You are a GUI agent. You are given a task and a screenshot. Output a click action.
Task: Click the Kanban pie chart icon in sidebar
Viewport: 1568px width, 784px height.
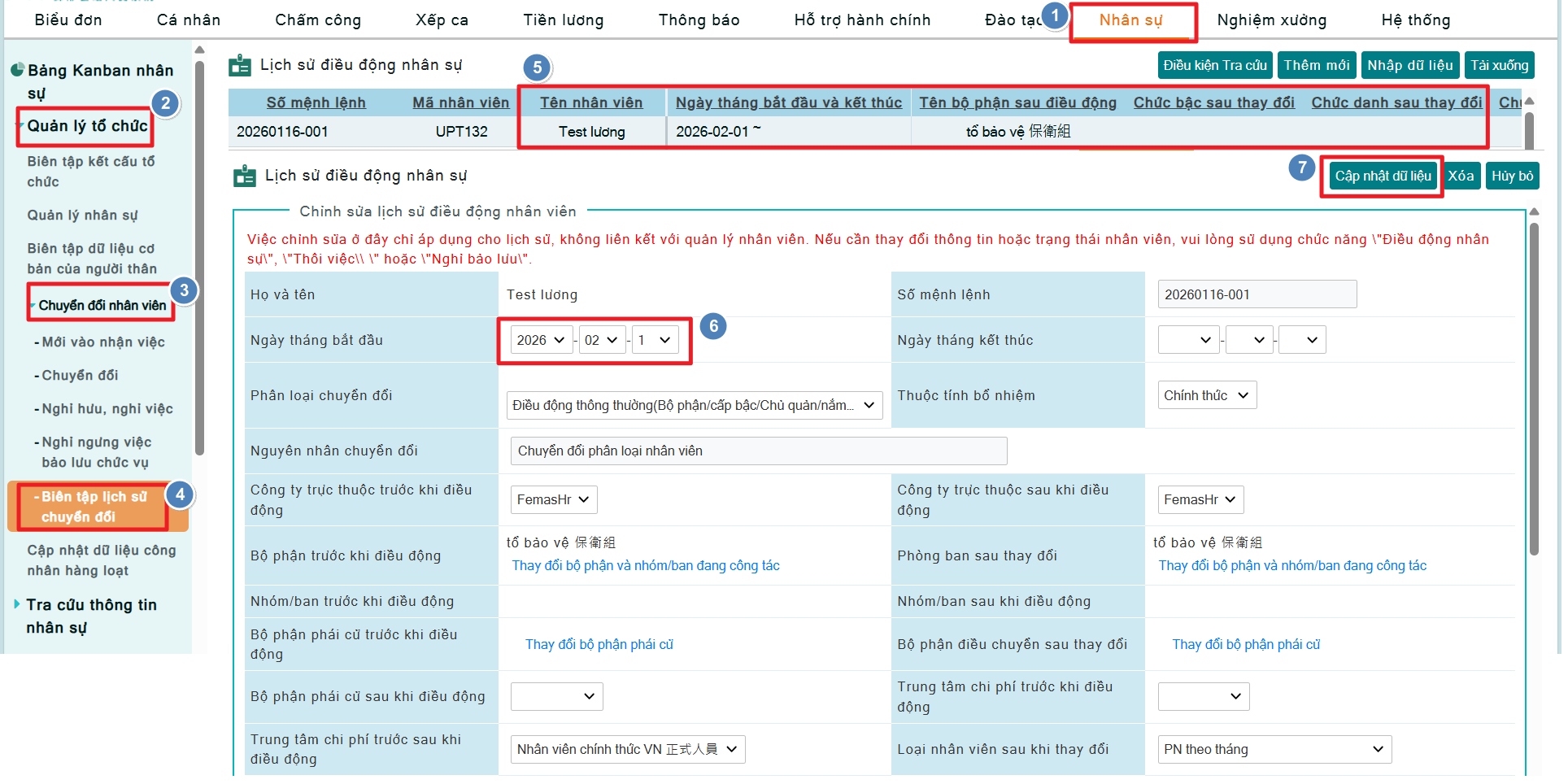(x=17, y=71)
